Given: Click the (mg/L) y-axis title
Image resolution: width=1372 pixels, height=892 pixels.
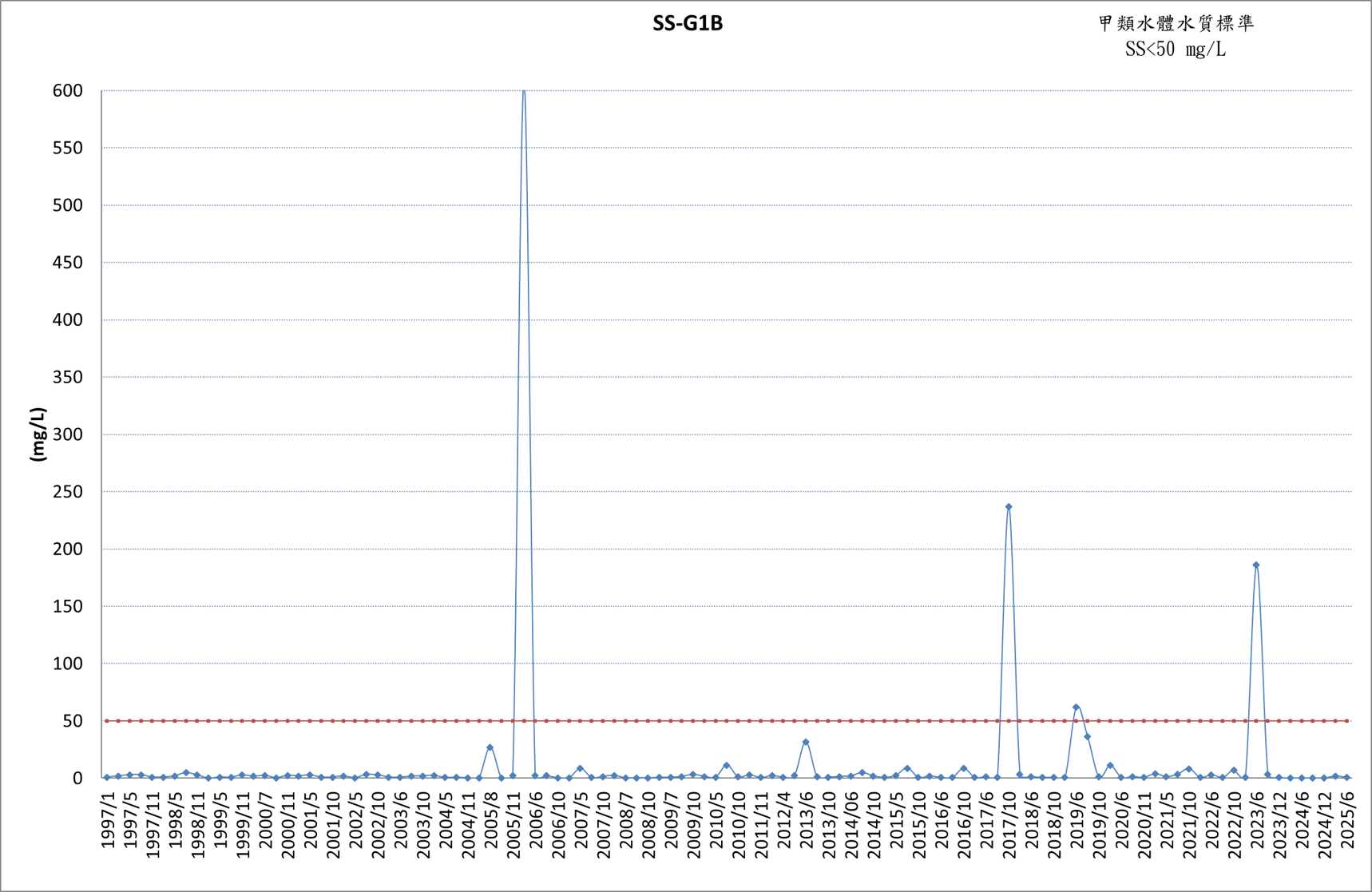Looking at the screenshot, I should (x=38, y=434).
